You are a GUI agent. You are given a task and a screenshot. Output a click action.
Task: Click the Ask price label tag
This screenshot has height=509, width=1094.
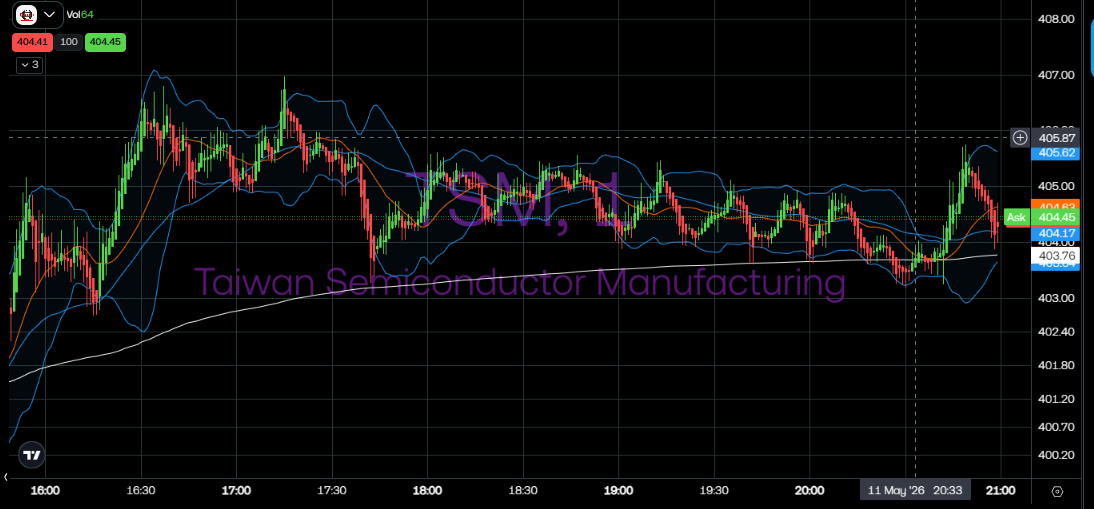point(1016,218)
